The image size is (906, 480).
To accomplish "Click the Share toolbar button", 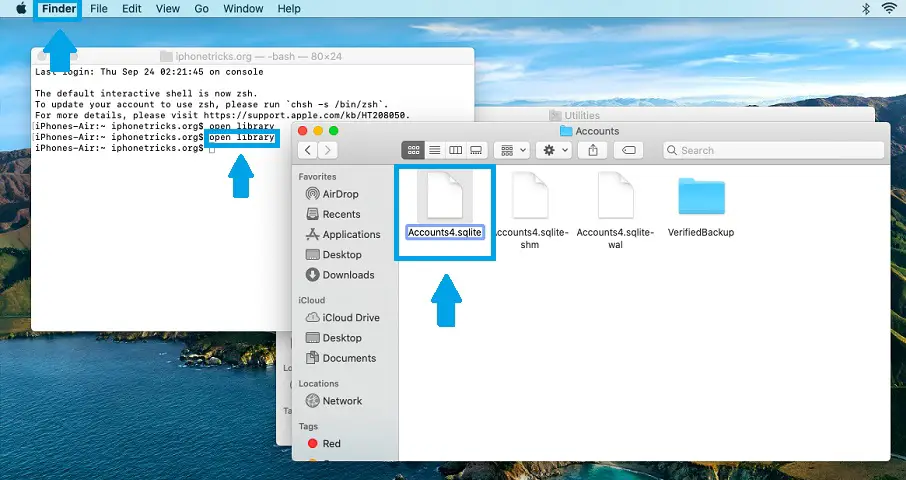I will pos(593,150).
